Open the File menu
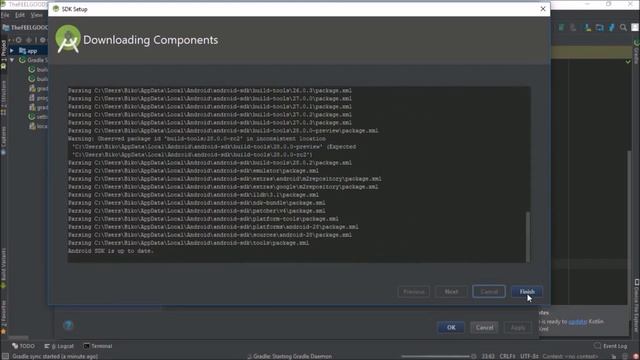The height and width of the screenshot is (360, 640). pyautogui.click(x=5, y=15)
